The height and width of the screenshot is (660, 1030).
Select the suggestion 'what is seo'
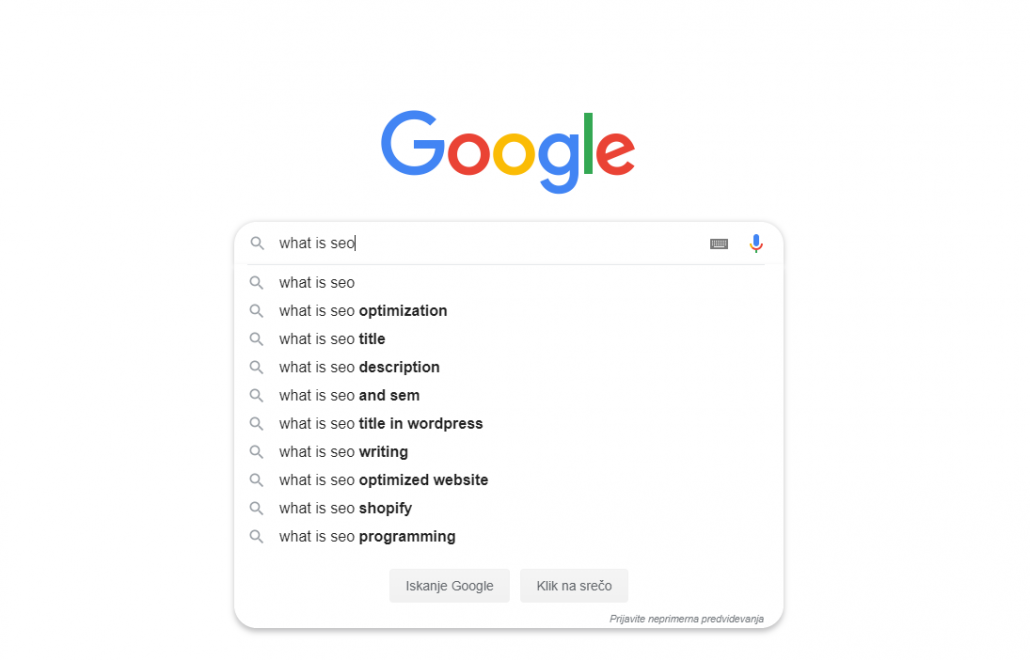(x=317, y=283)
